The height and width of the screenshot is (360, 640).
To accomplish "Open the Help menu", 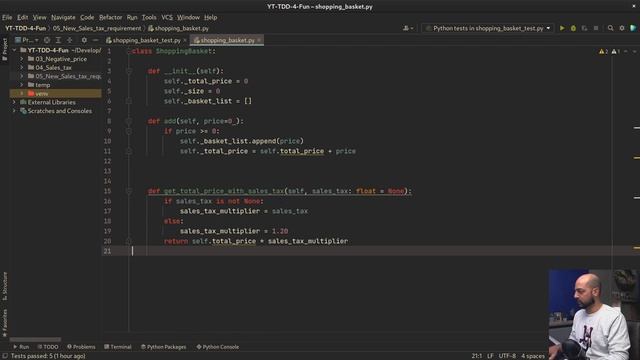I will pos(211,17).
